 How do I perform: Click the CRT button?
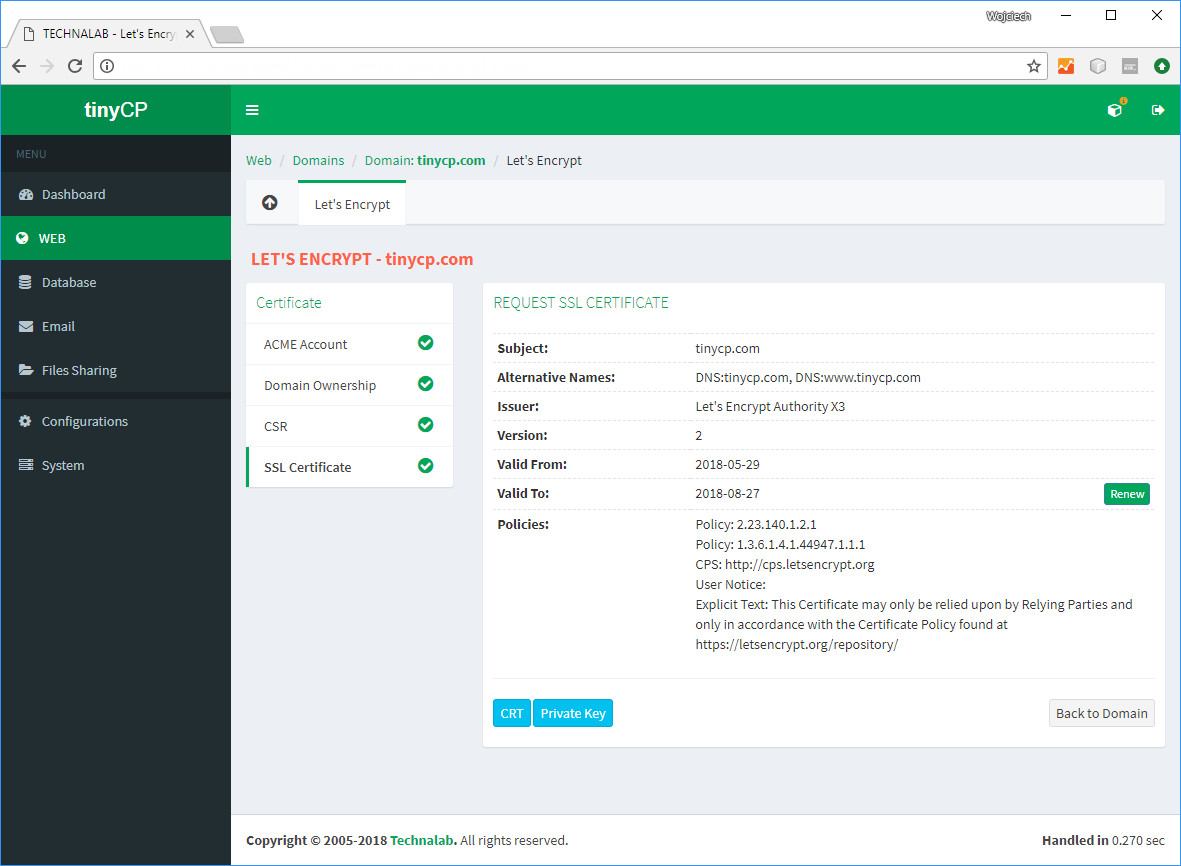point(511,713)
